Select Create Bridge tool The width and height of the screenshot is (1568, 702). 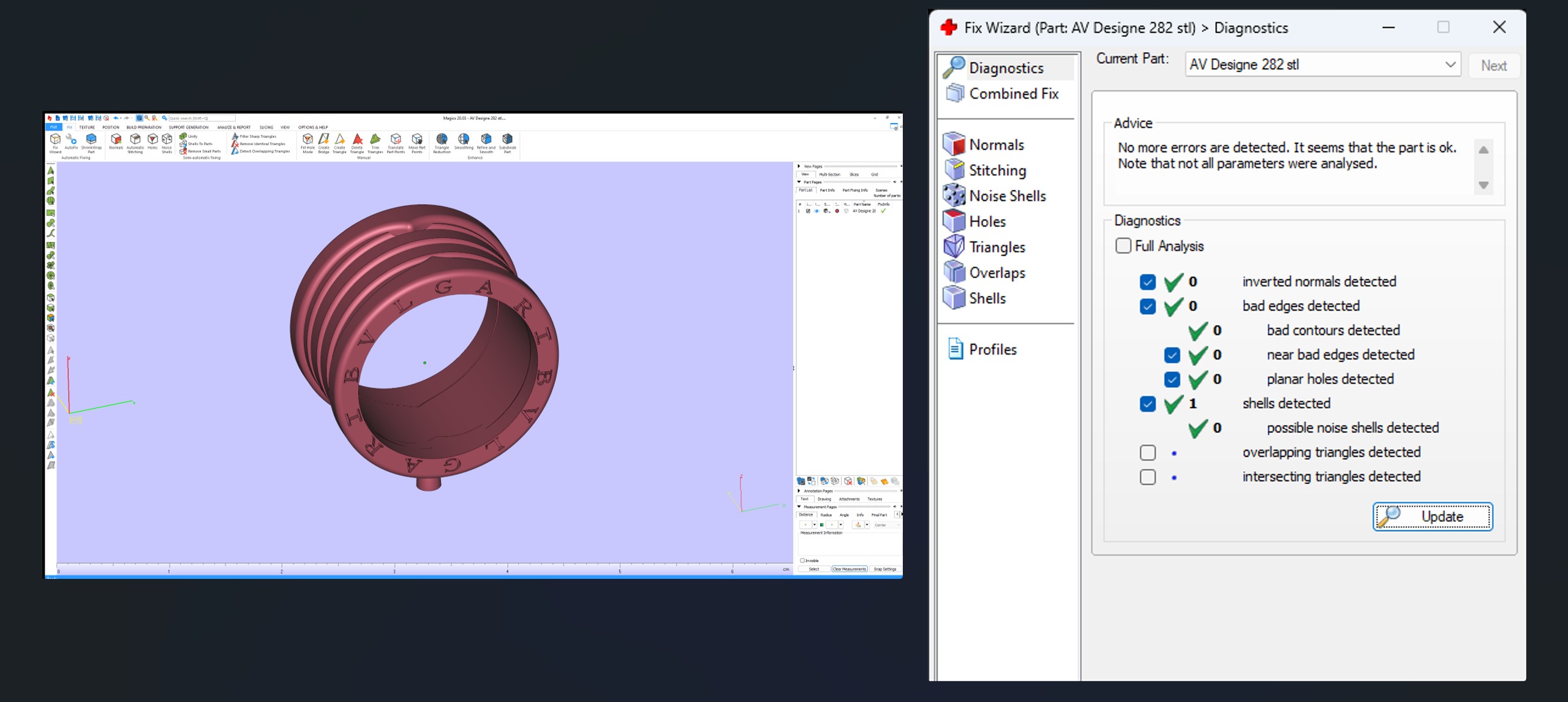(x=323, y=143)
